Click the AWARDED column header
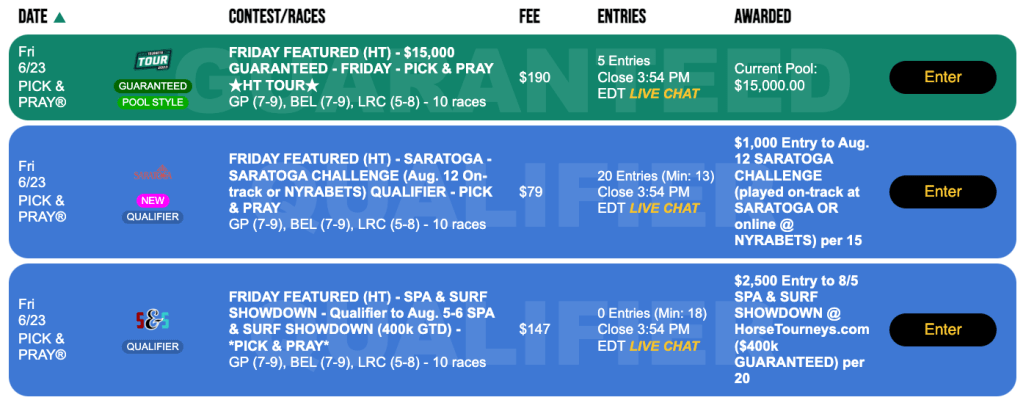1023x400 pixels. point(762,17)
